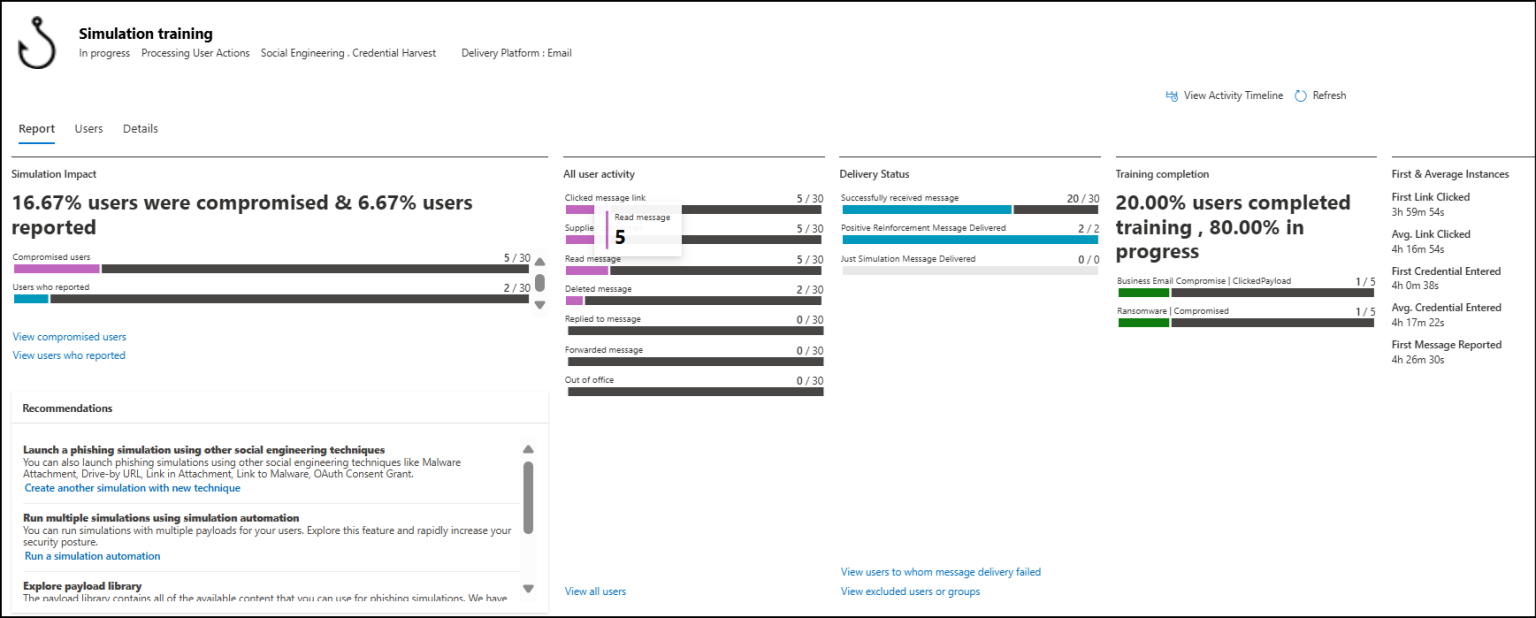Switch to the Users tab
1536x618 pixels.
coord(88,129)
